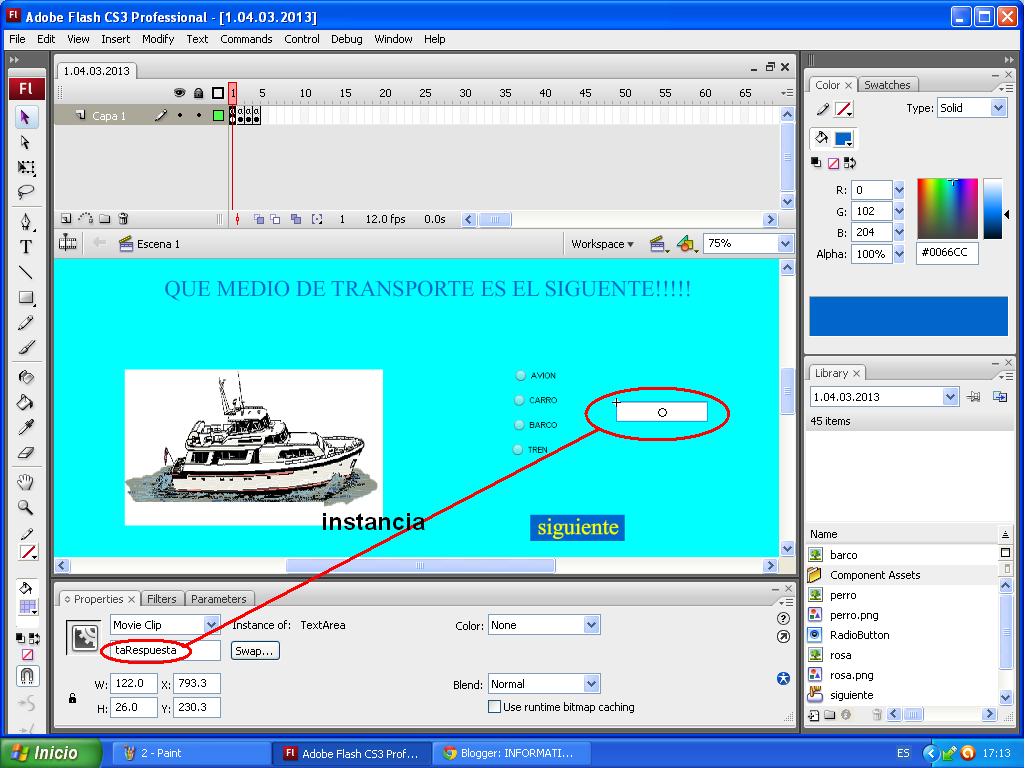This screenshot has height=768, width=1026.
Task: Select the Text tool
Action: [x=25, y=246]
